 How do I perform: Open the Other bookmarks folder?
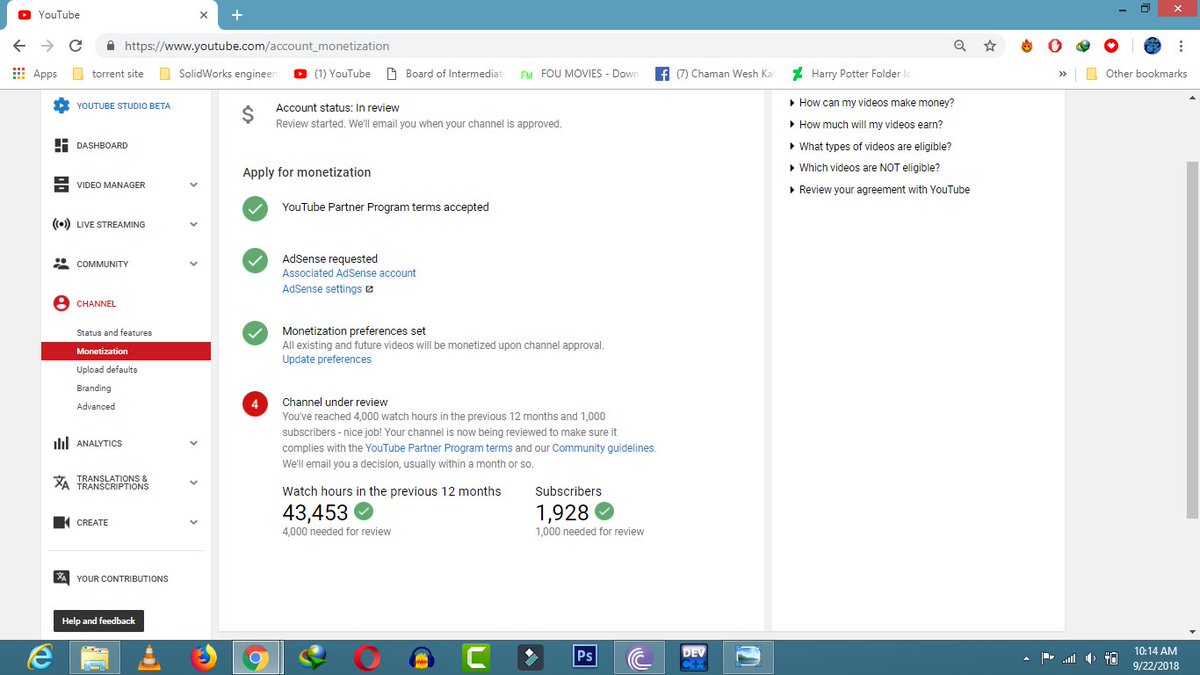coord(1137,74)
